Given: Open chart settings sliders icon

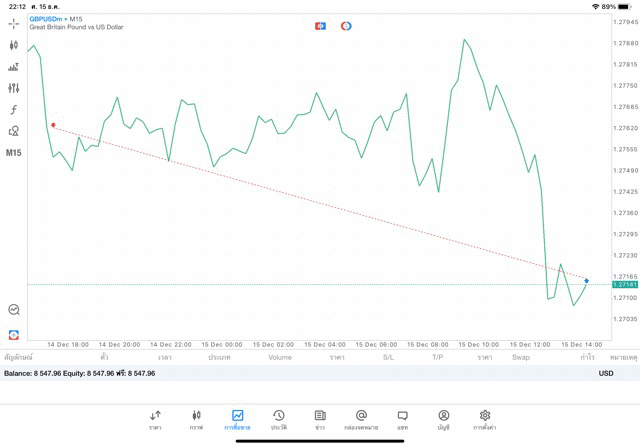Looking at the screenshot, I should (x=14, y=88).
